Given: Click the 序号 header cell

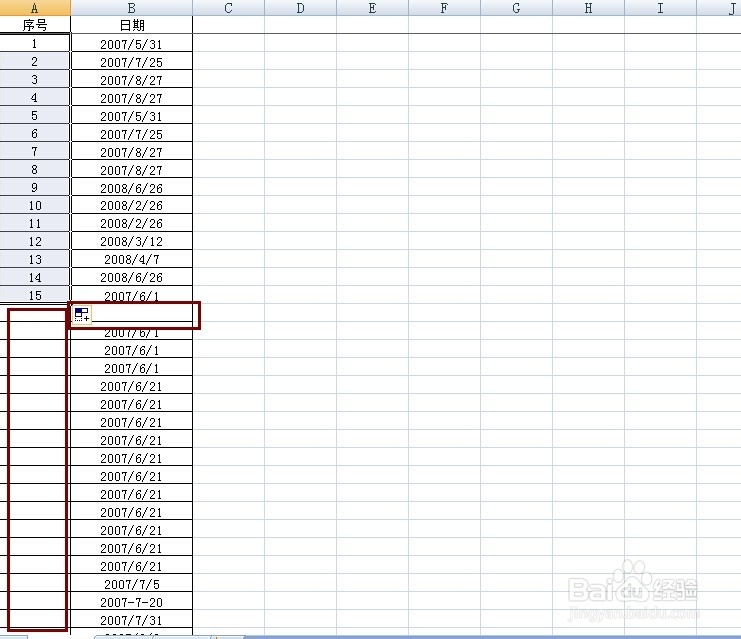Looking at the screenshot, I should pyautogui.click(x=35, y=25).
